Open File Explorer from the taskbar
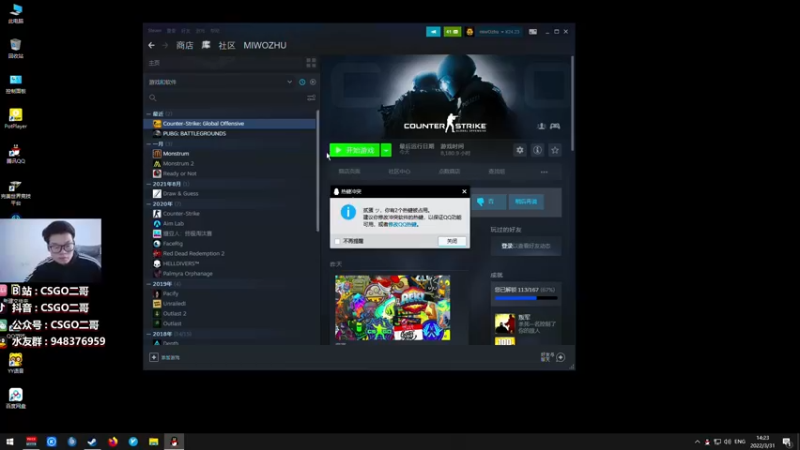 point(154,441)
